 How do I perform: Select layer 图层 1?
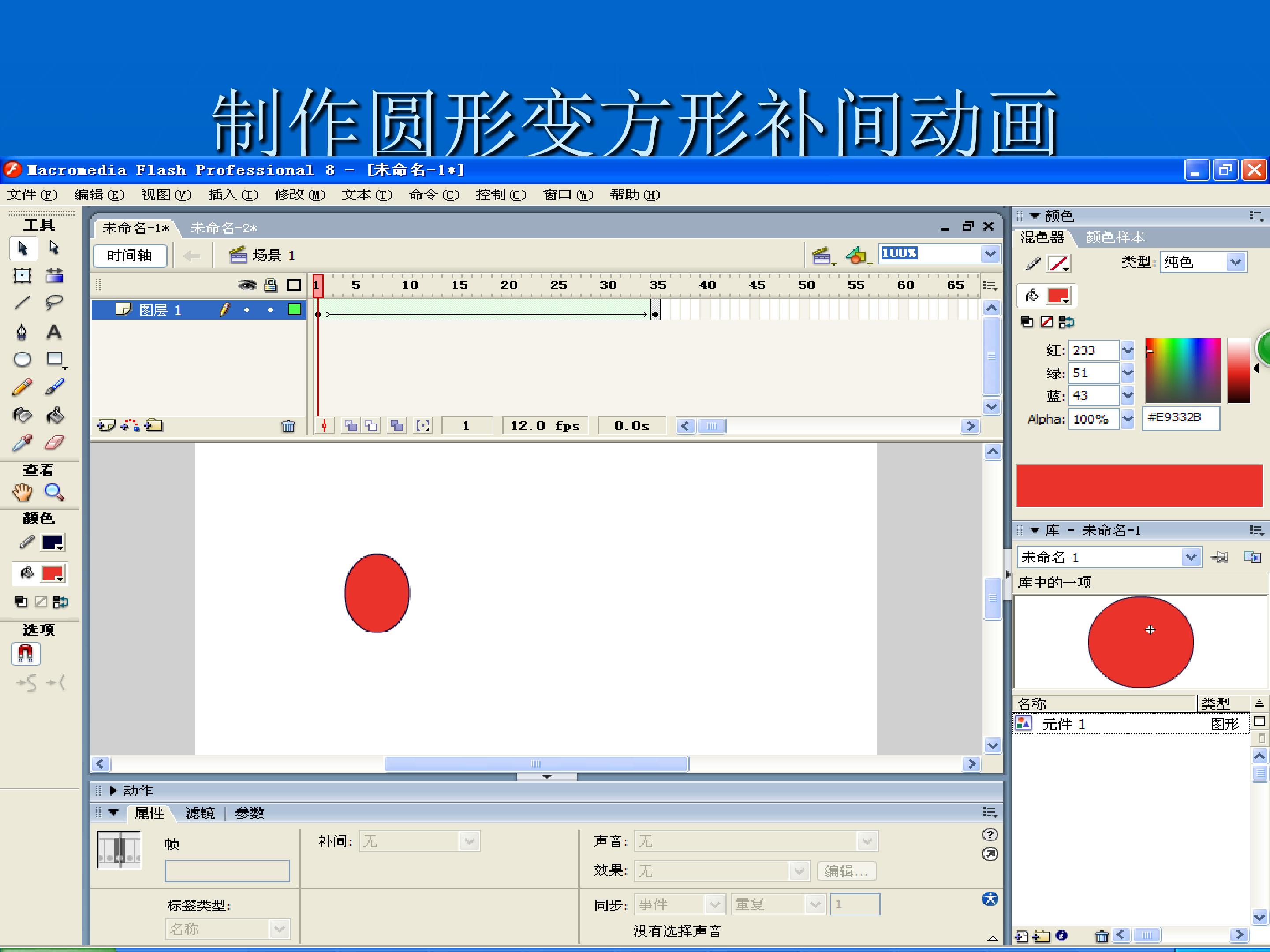[x=198, y=310]
